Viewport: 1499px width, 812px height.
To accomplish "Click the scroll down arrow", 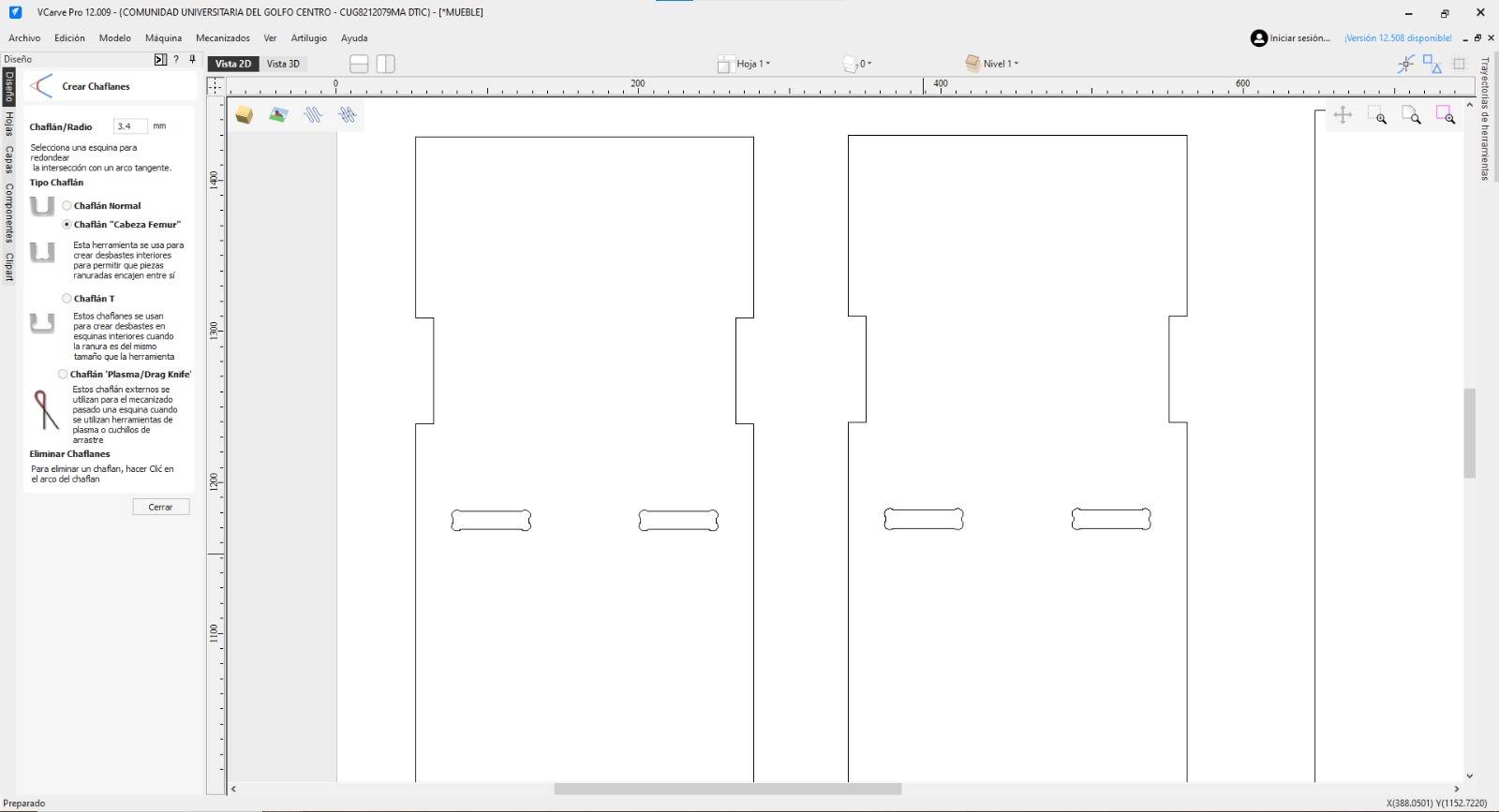I will [1470, 775].
